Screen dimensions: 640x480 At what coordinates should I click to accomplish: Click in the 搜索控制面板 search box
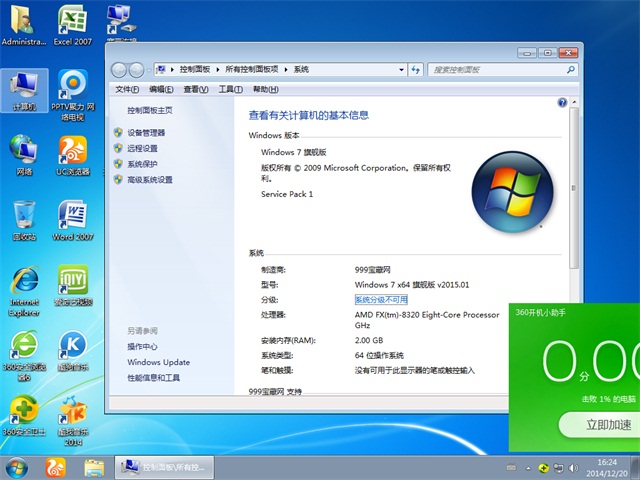[497, 70]
